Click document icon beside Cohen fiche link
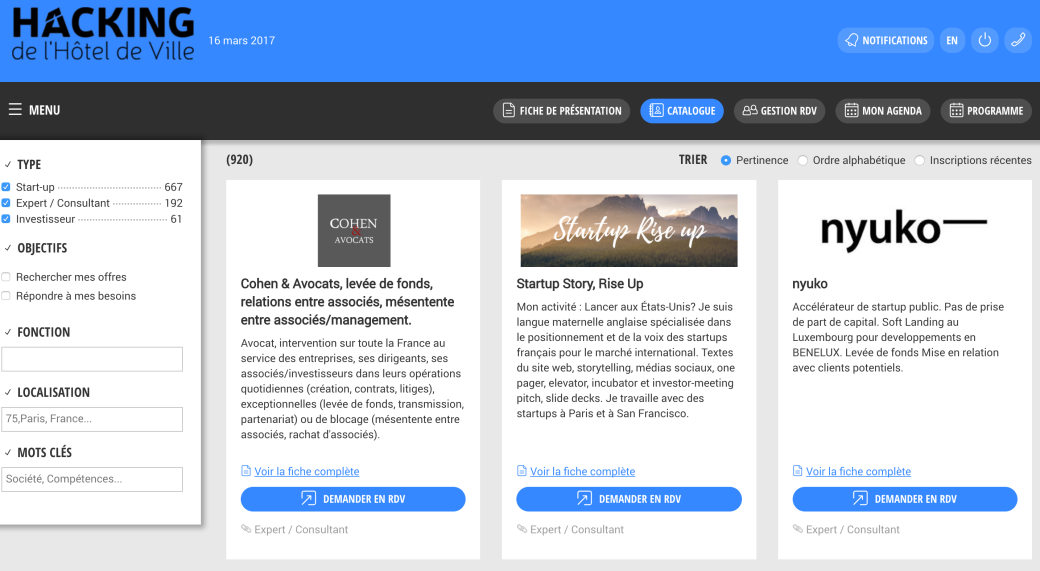 click(246, 471)
